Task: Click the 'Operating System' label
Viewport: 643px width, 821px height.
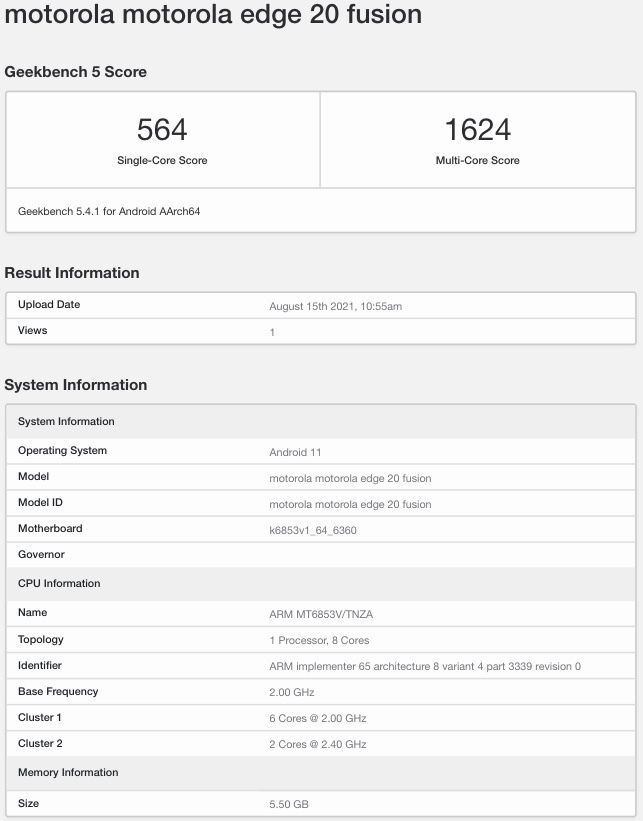Action: 62,450
